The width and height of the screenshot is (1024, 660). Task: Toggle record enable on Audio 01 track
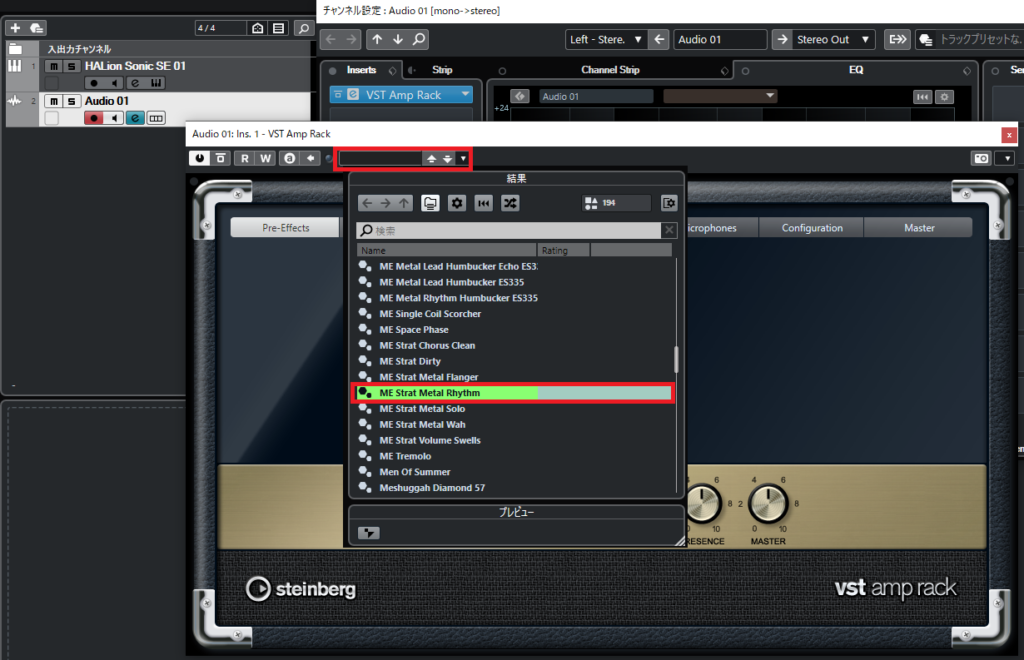click(x=94, y=118)
